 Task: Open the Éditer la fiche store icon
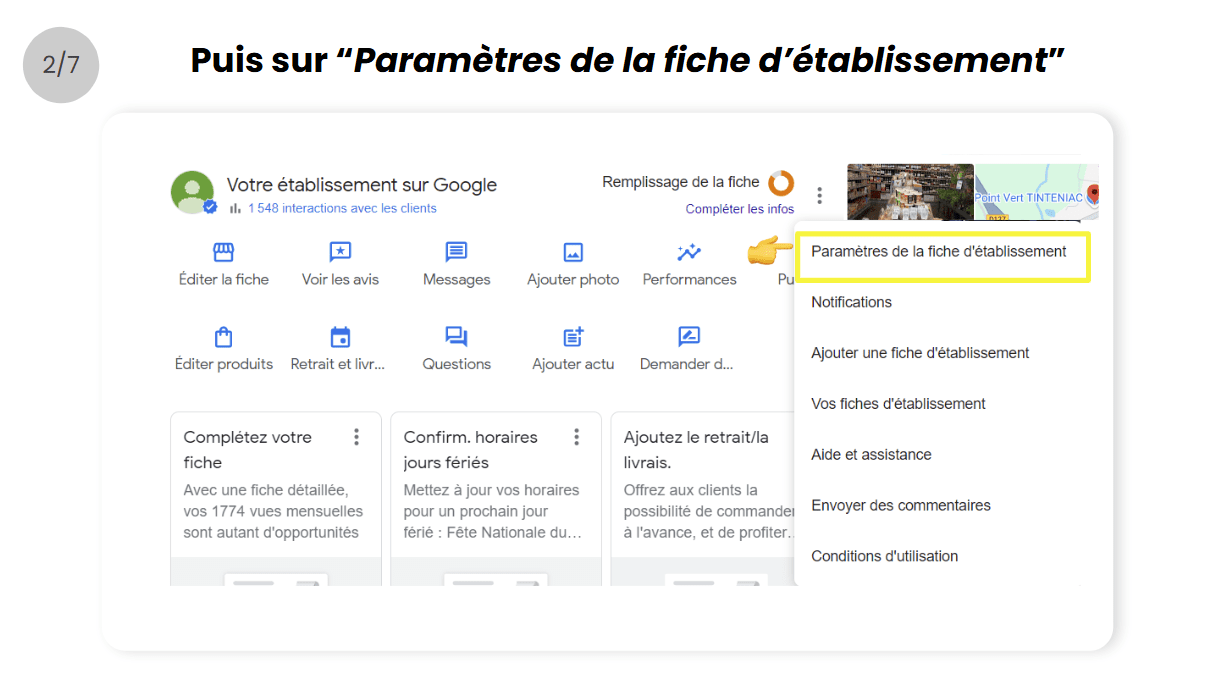(x=223, y=252)
